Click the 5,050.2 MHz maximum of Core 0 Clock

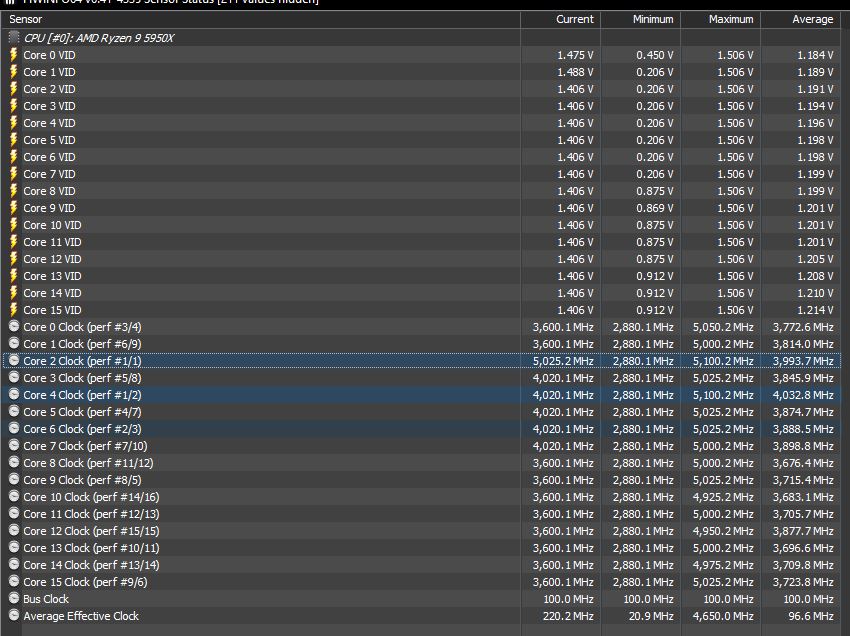point(723,327)
